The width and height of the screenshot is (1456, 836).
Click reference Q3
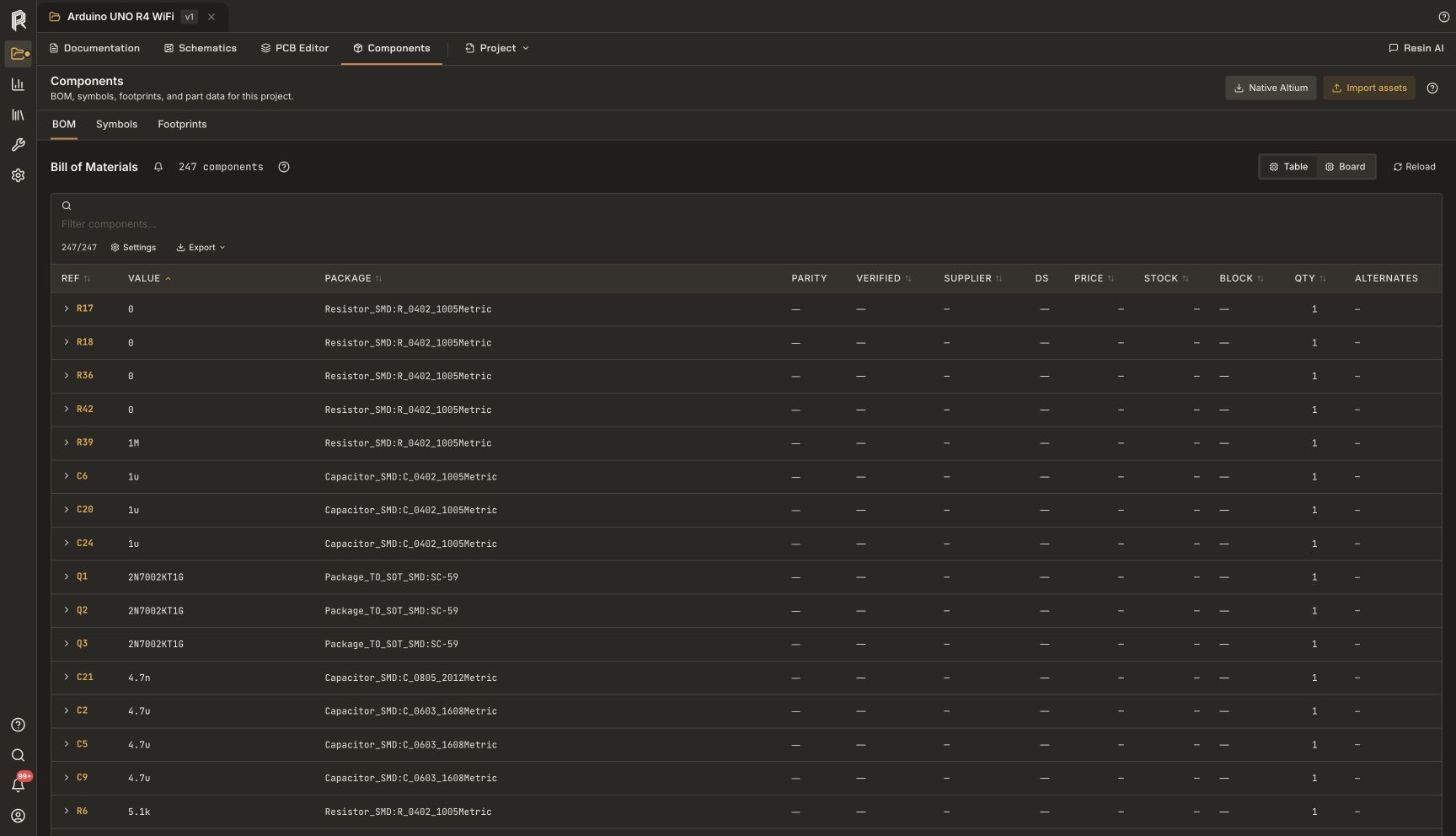click(82, 643)
